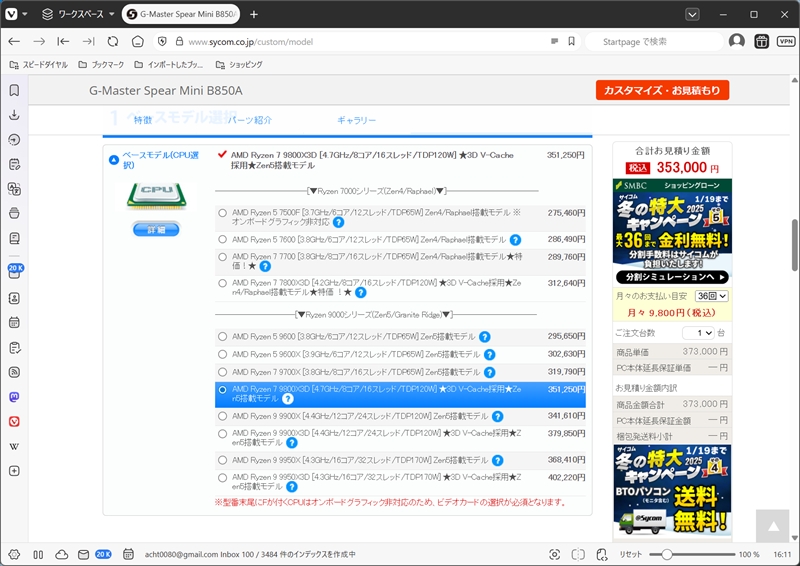800x566 pixels.
Task: Open the Bookmarks panel in sidebar
Action: point(14,90)
